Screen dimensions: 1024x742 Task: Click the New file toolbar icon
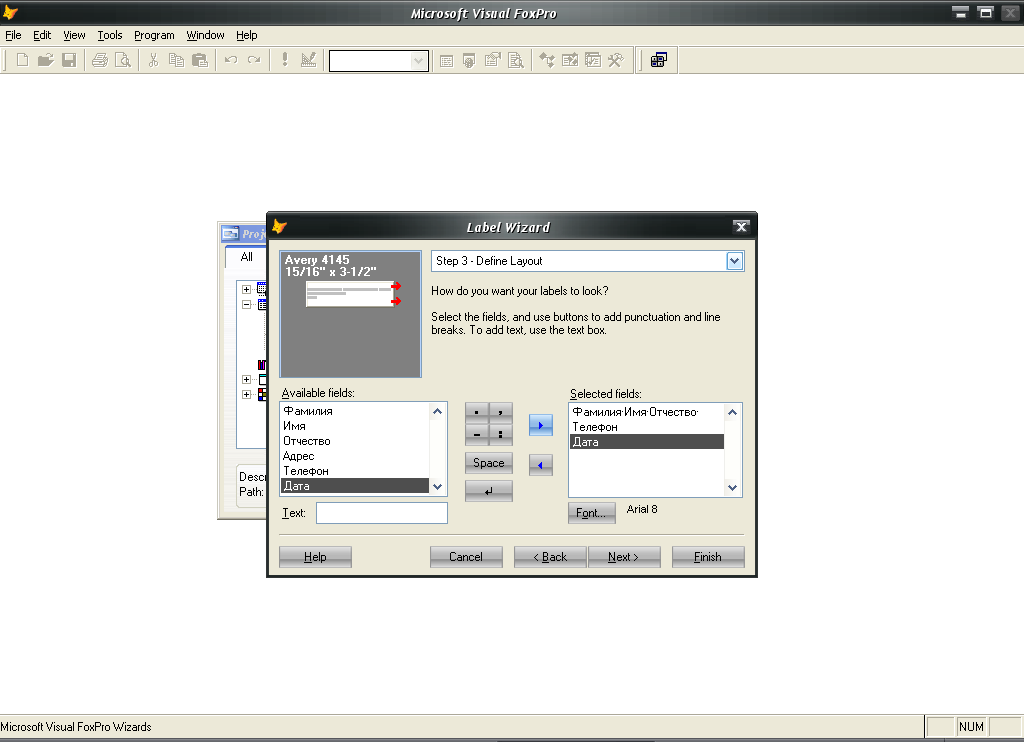click(22, 61)
